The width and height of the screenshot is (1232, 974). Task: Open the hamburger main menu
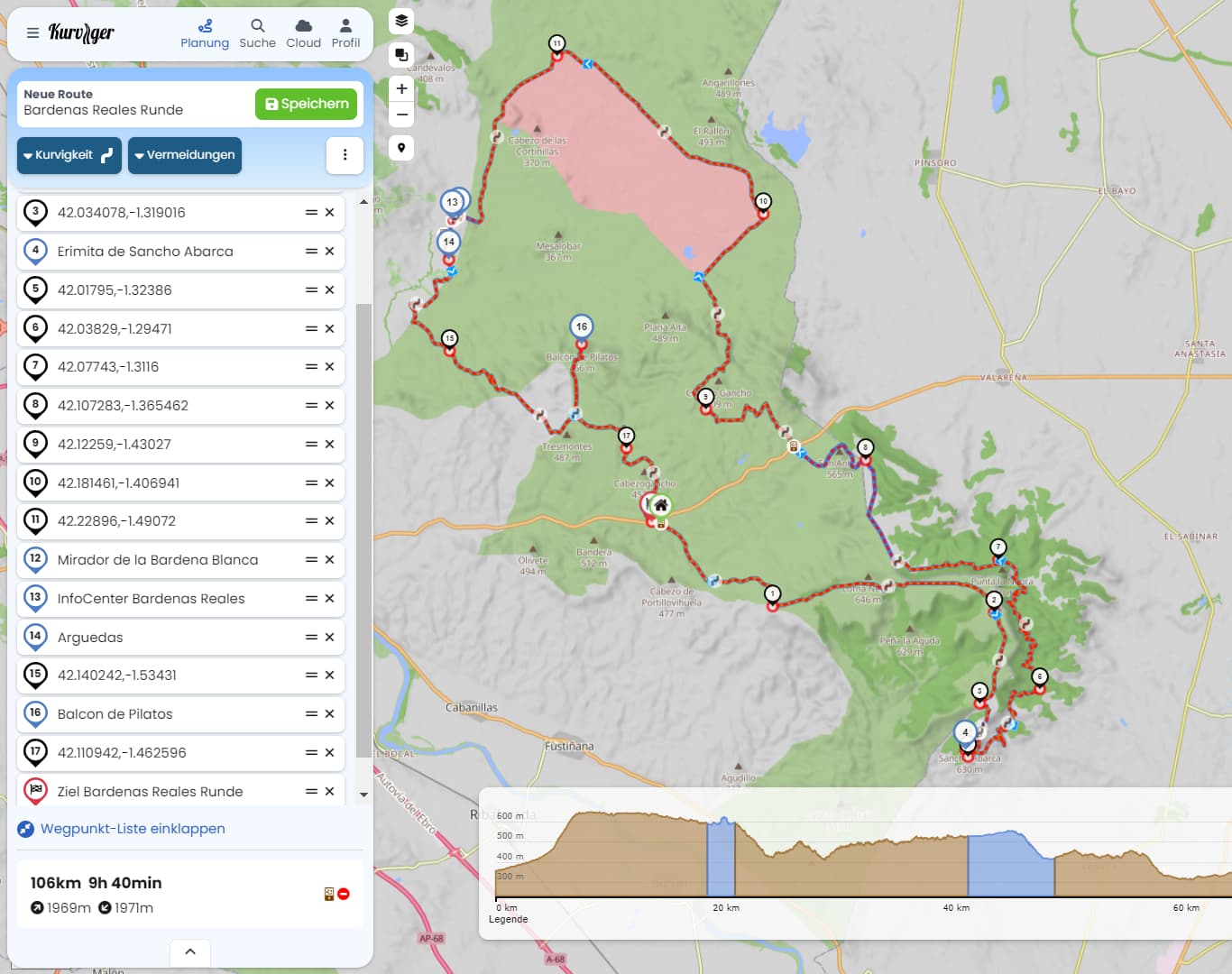(x=32, y=33)
